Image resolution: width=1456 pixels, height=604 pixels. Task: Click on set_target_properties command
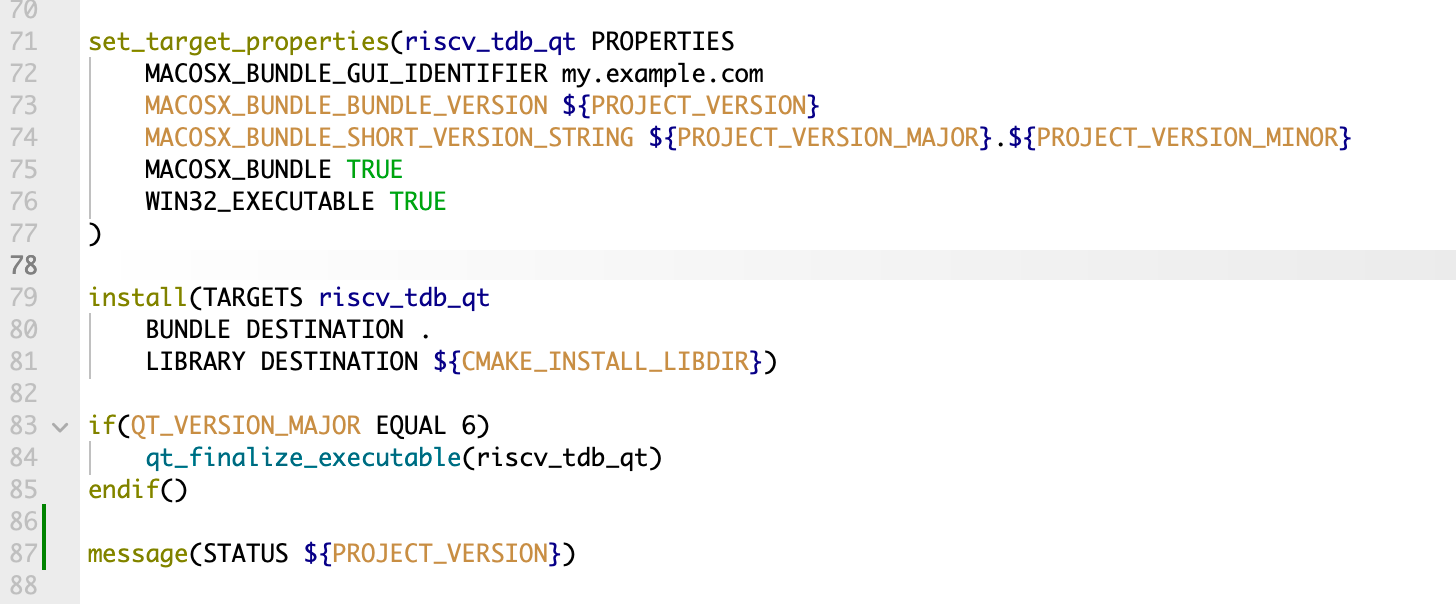pyautogui.click(x=239, y=42)
